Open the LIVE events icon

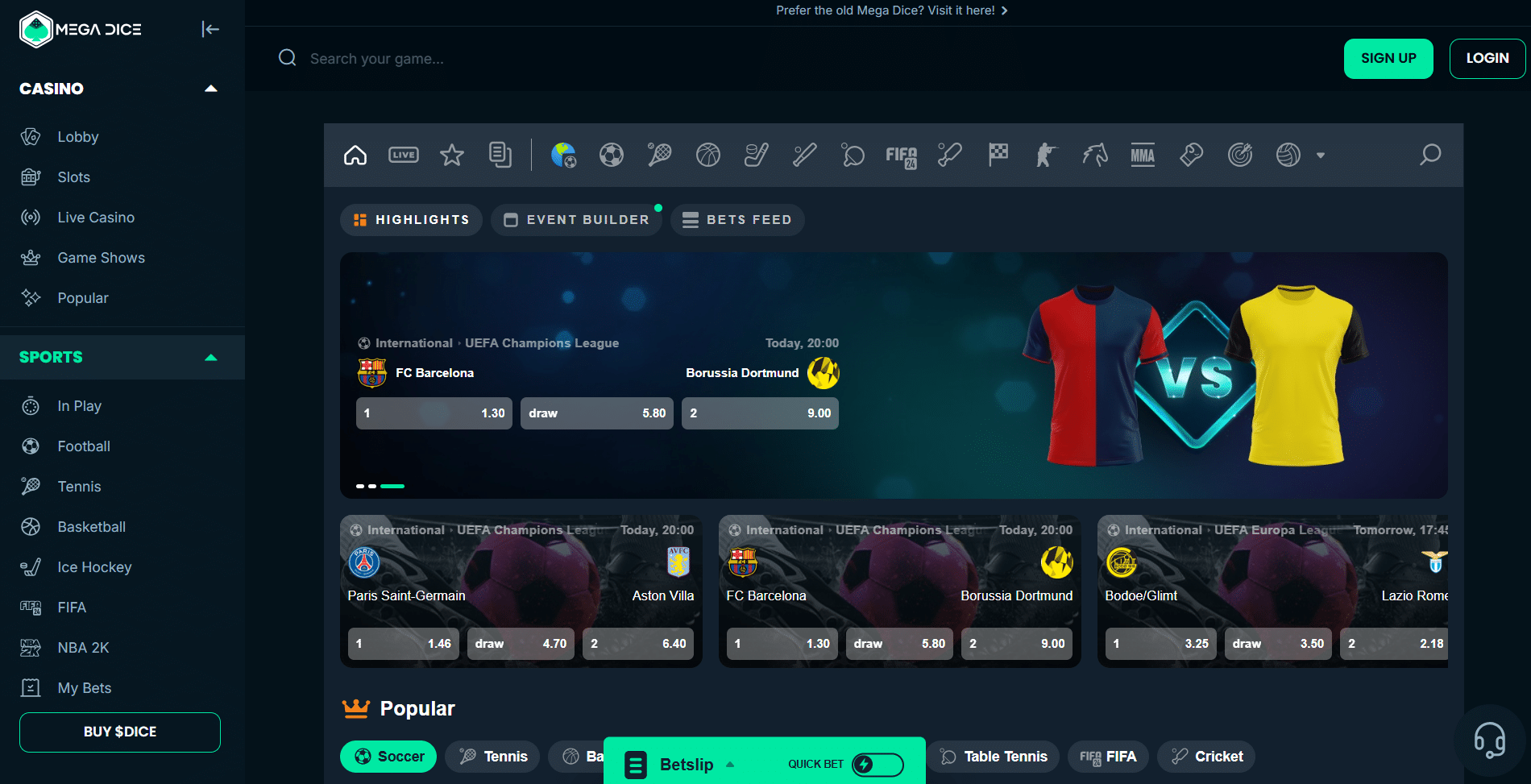coord(404,155)
